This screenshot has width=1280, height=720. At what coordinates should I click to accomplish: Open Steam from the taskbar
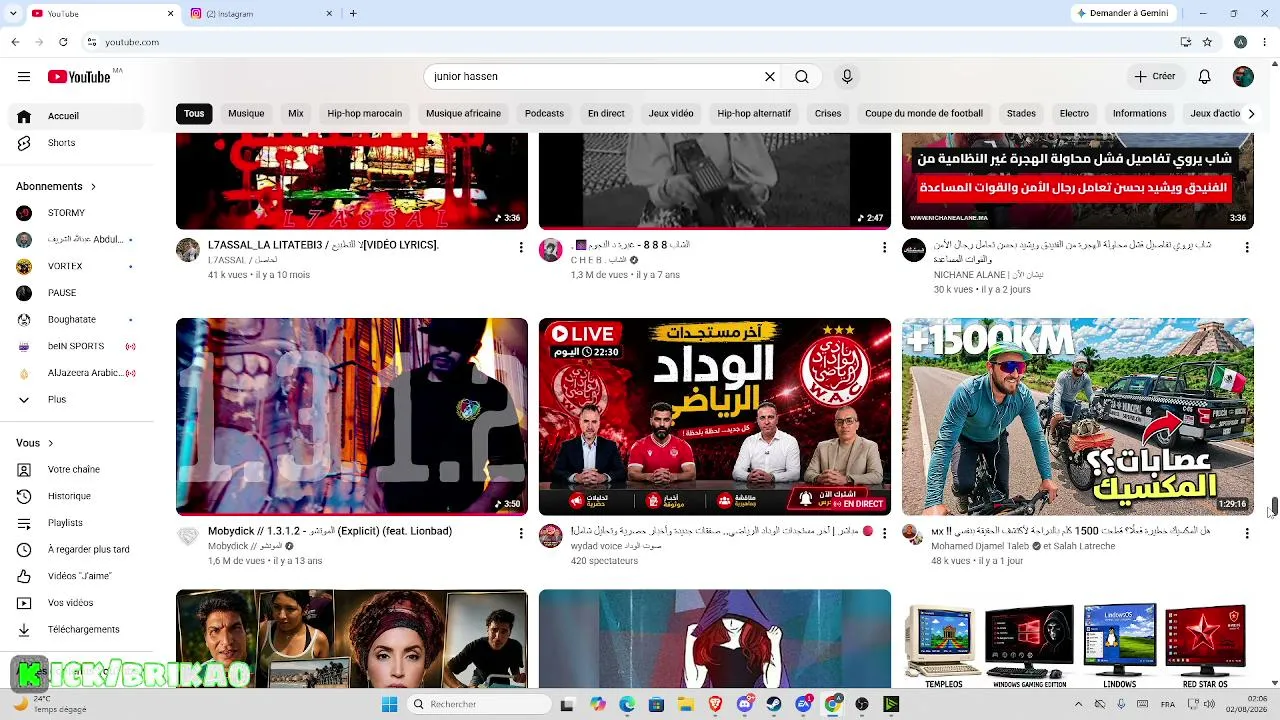(774, 704)
